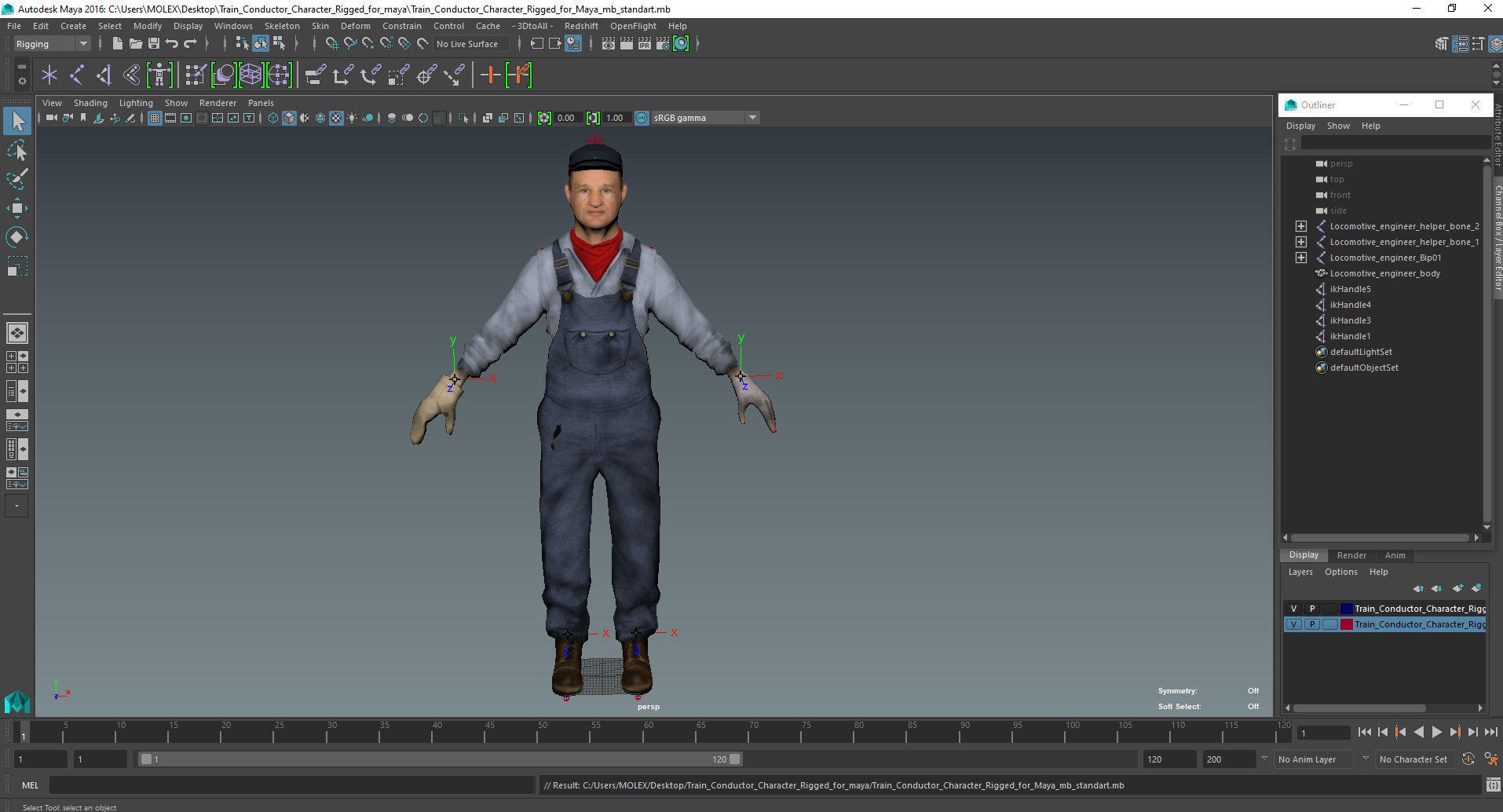Click the time range slider bar
Image resolution: width=1503 pixels, height=812 pixels.
(440, 759)
